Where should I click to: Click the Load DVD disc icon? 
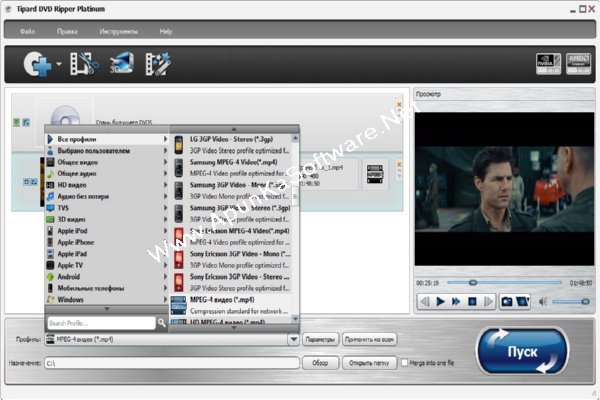pos(37,64)
